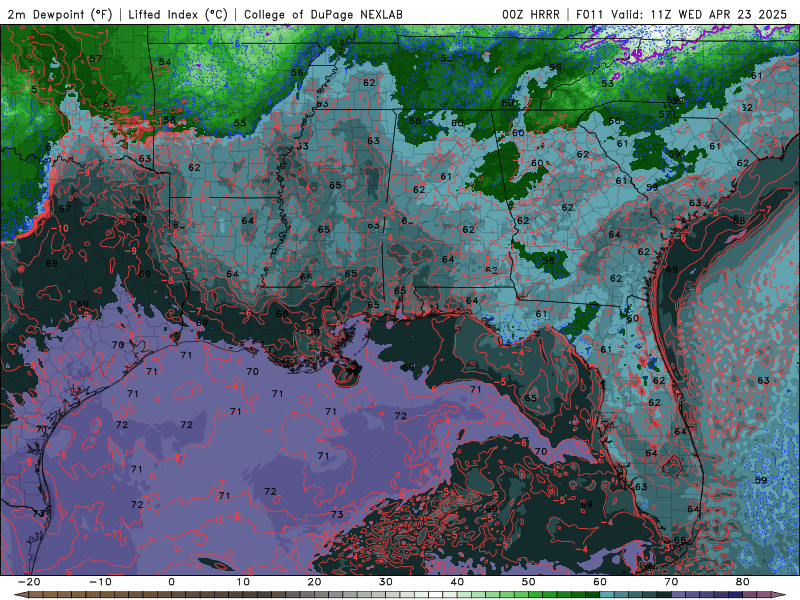The height and width of the screenshot is (600, 800).
Task: Click the -20 label on the color scale
Action: pyautogui.click(x=29, y=582)
